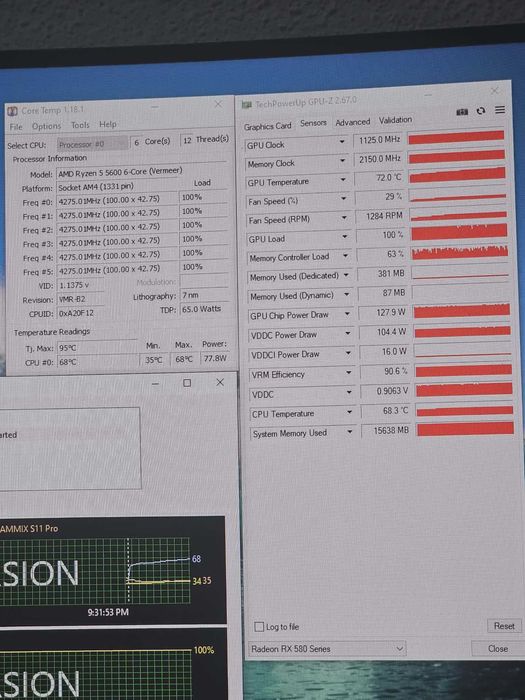Screen dimensions: 525x700
Task: Switch to the Validation tab
Action: click(x=395, y=120)
